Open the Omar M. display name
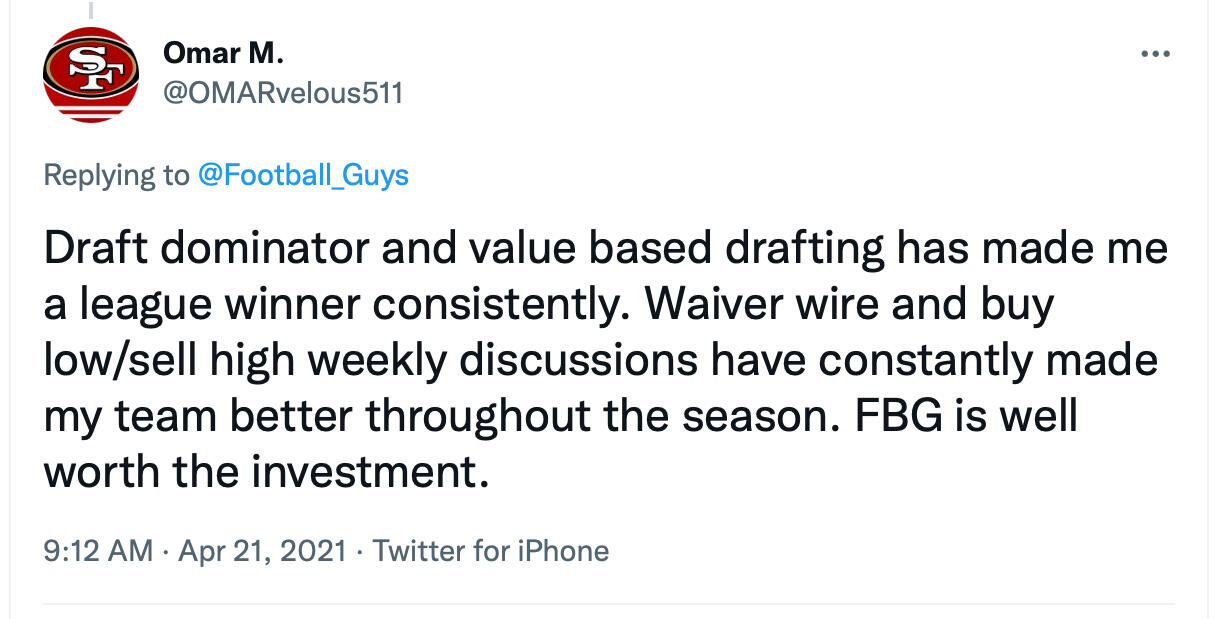 click(216, 54)
